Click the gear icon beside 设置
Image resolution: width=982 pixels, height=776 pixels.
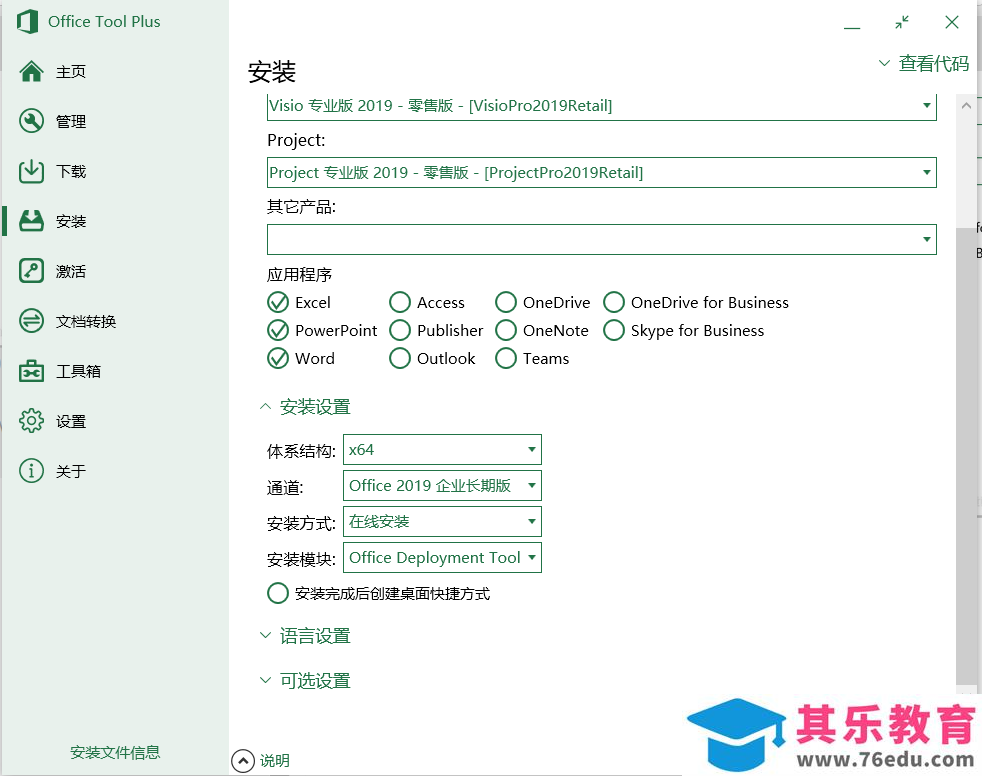coord(31,421)
